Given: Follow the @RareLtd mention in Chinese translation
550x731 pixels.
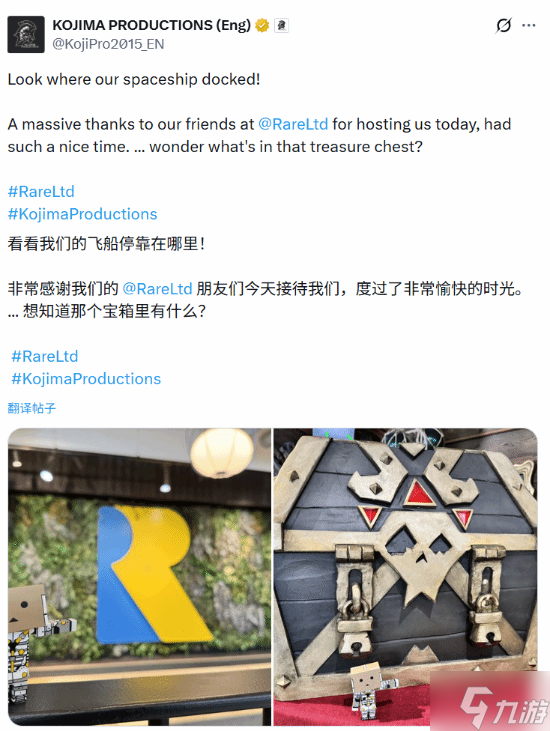Looking at the screenshot, I should [x=158, y=289].
